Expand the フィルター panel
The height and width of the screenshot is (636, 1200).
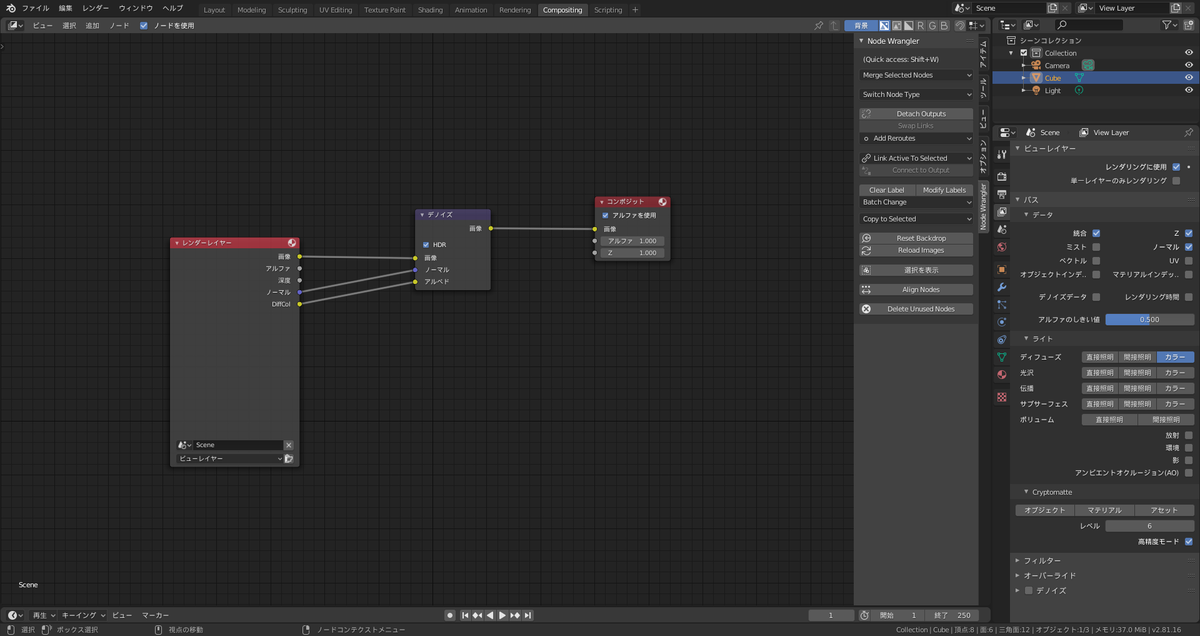point(1041,560)
